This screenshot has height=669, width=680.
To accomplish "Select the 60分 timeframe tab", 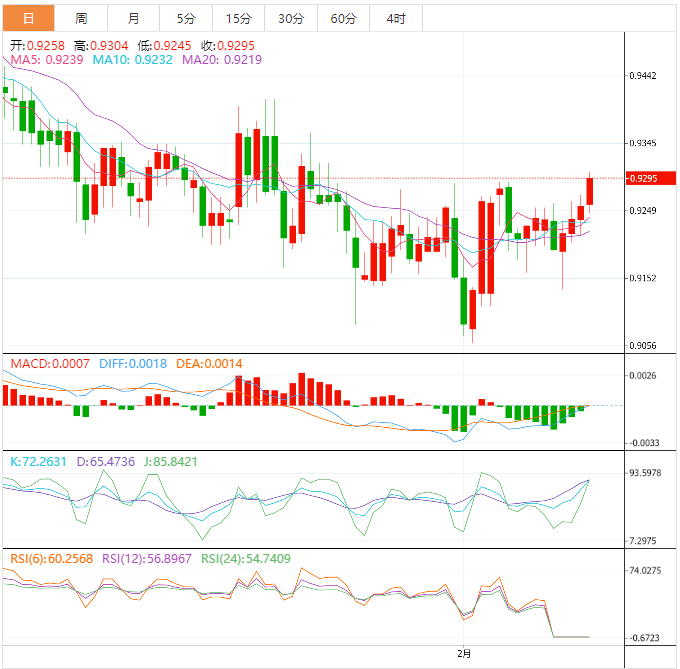I will pos(343,18).
